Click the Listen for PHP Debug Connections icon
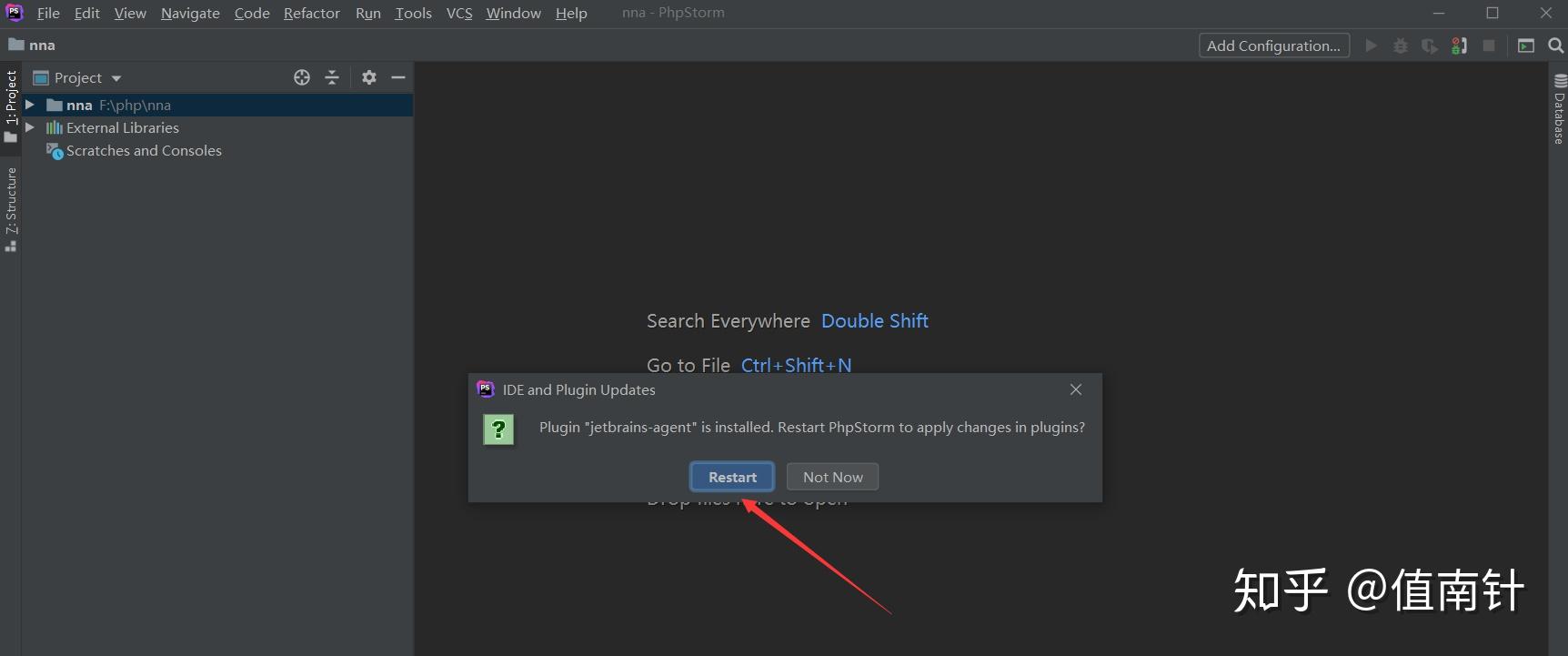The height and width of the screenshot is (656, 1568). pyautogui.click(x=1459, y=45)
